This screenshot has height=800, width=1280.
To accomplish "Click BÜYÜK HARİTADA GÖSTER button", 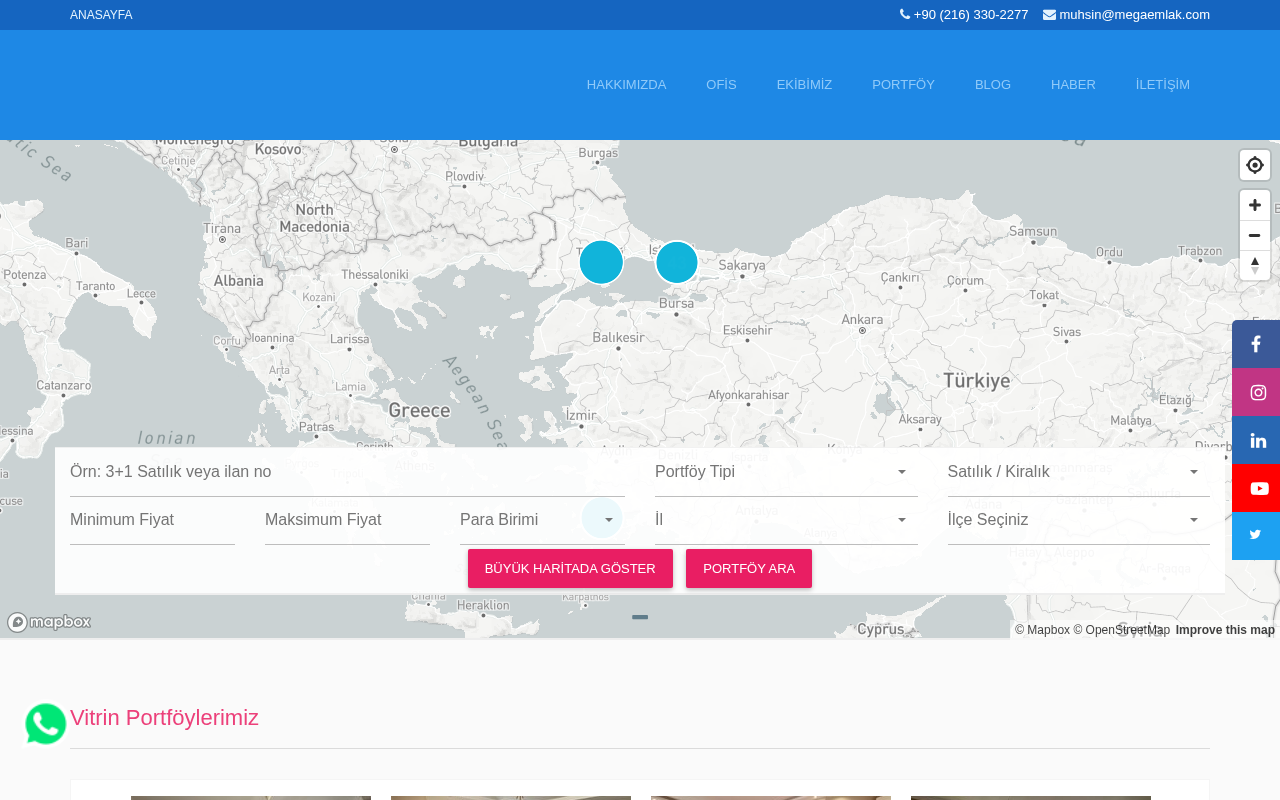I will 570,569.
